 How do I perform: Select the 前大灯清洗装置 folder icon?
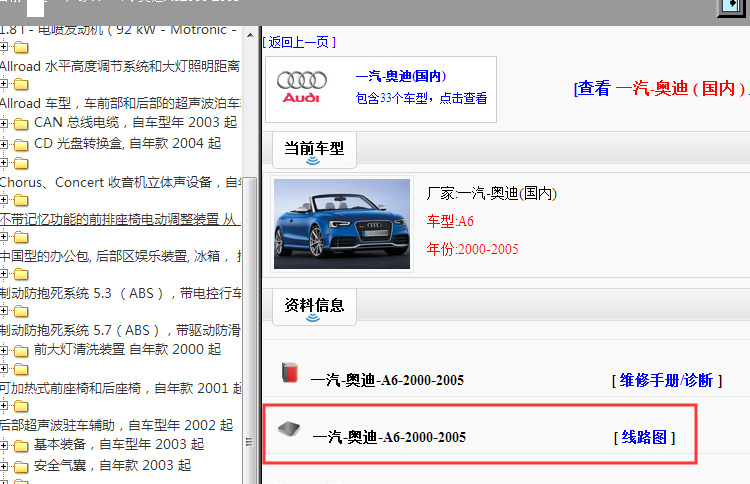[x=21, y=351]
